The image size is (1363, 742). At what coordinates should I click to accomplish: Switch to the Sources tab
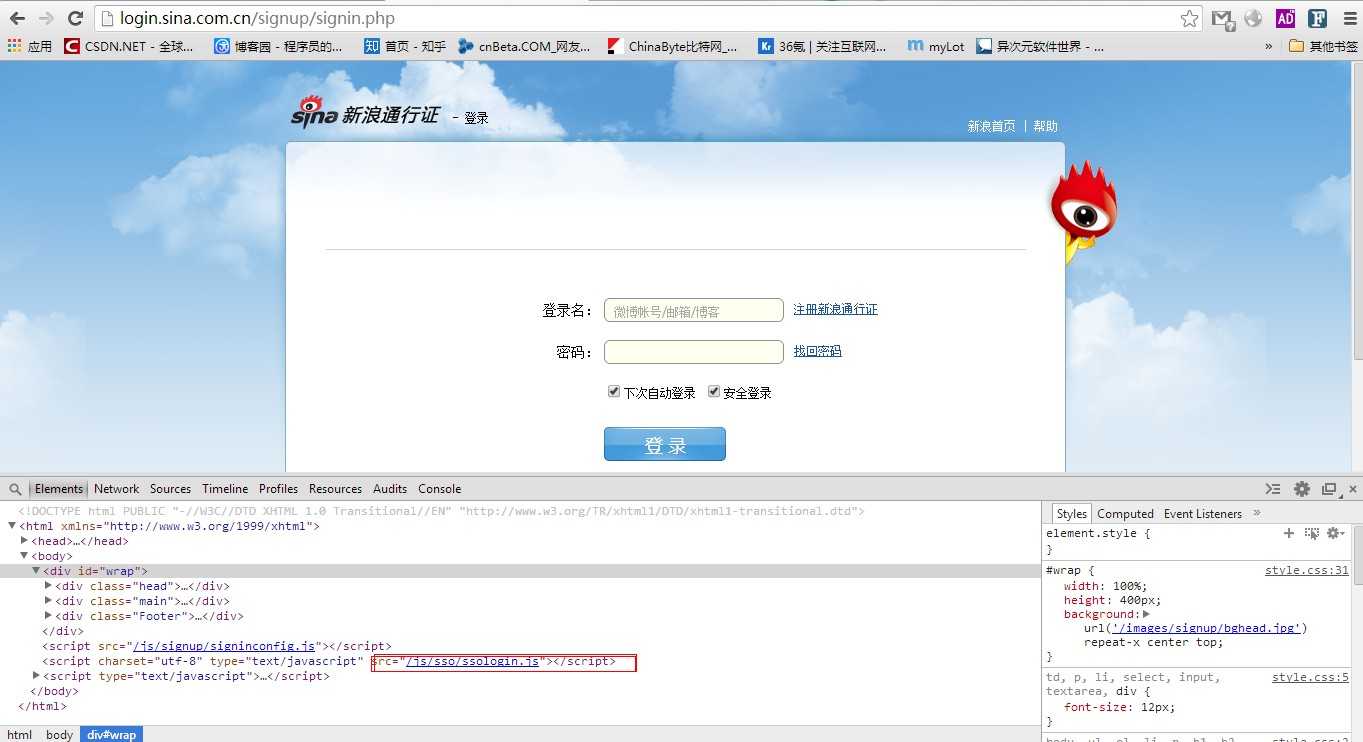point(170,489)
